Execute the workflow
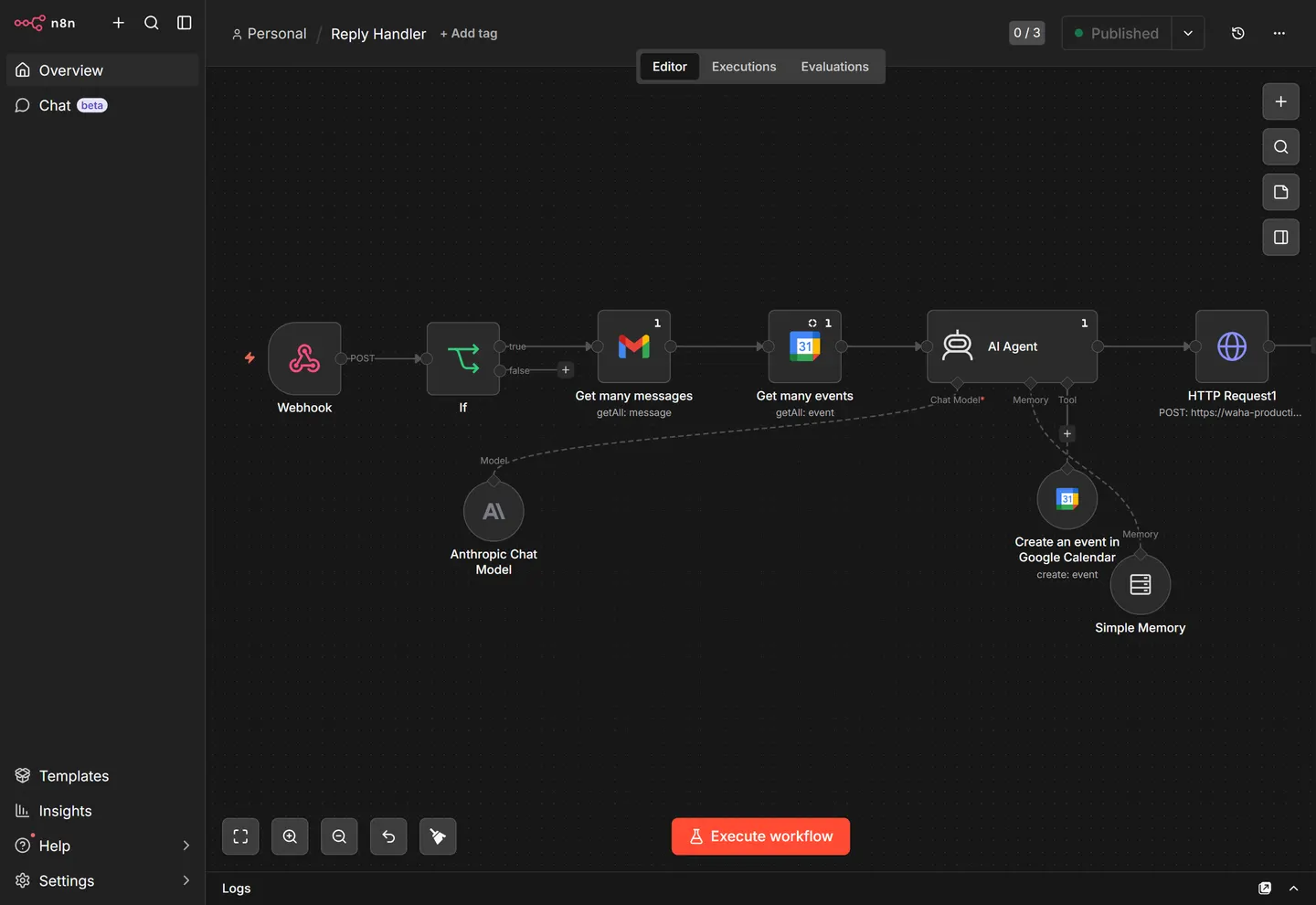The height and width of the screenshot is (905, 1316). (760, 836)
